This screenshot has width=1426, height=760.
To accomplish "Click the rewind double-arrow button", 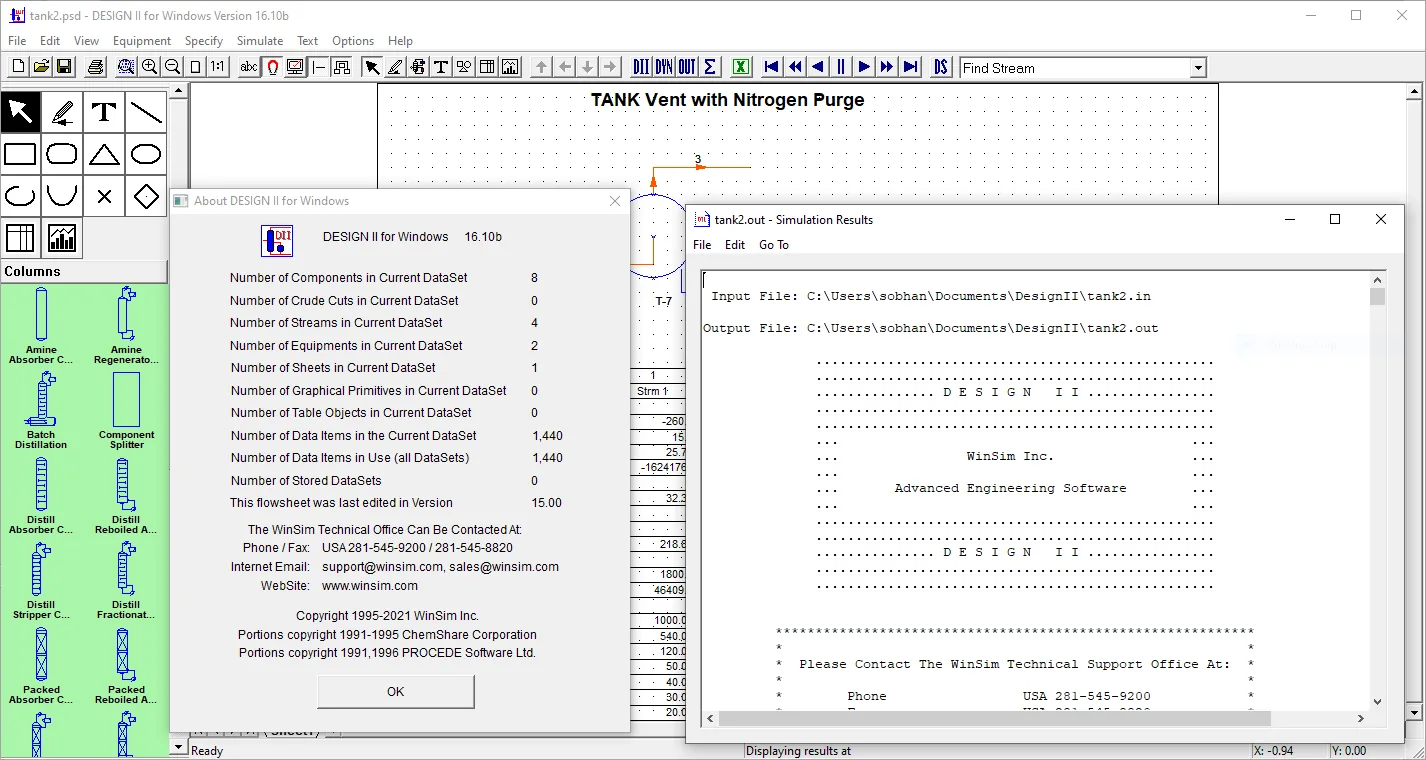I will tap(795, 67).
